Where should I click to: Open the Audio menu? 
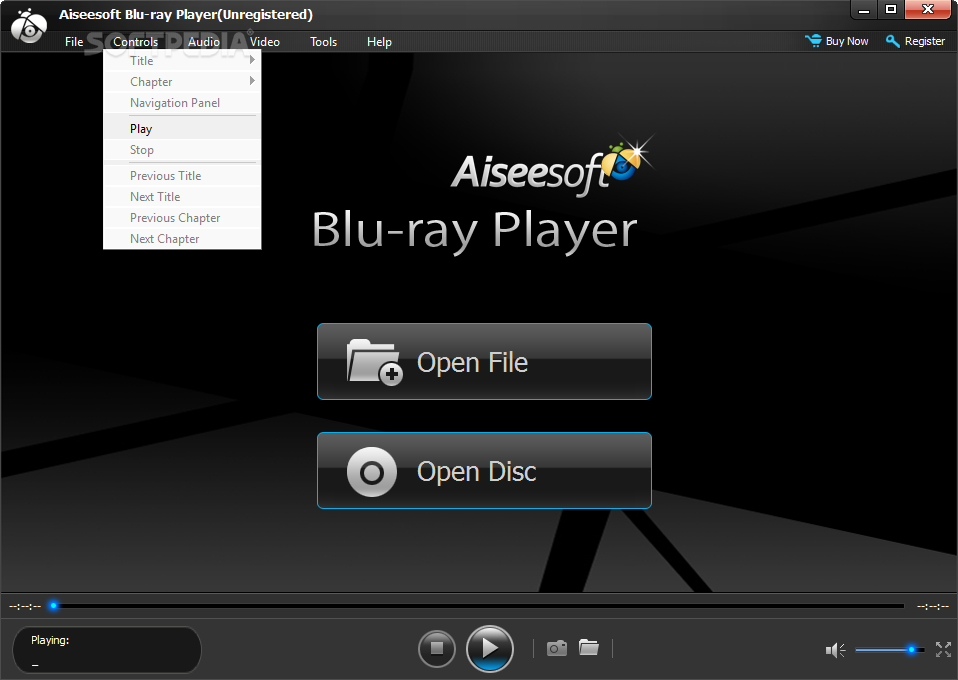203,42
